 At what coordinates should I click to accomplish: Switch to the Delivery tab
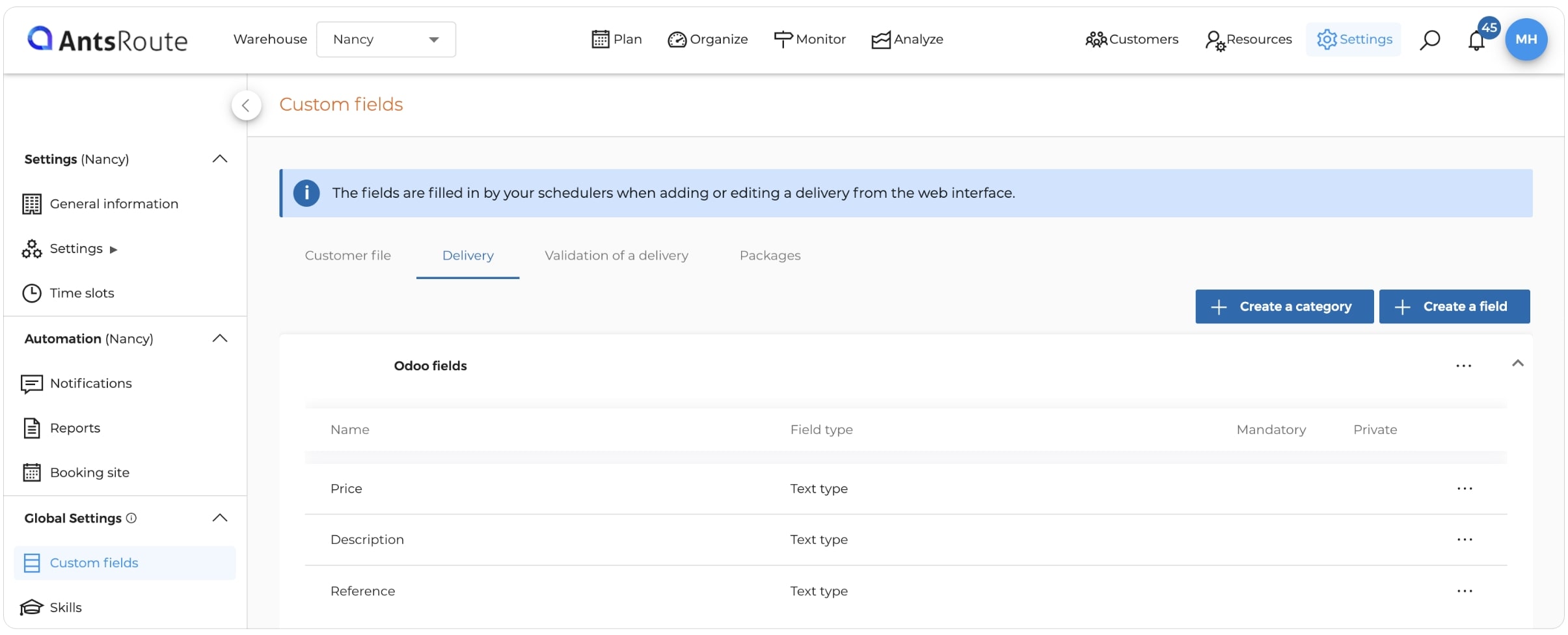tap(468, 256)
